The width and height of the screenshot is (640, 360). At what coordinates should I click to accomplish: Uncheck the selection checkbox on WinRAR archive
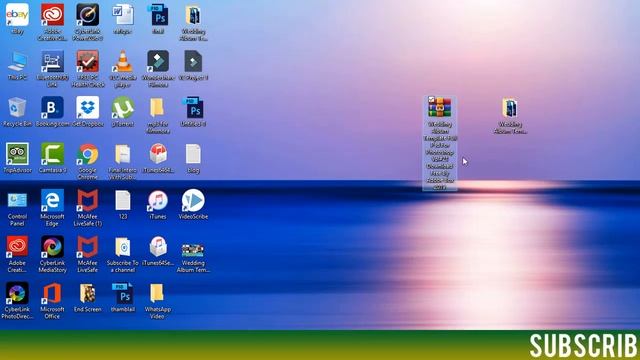click(431, 99)
